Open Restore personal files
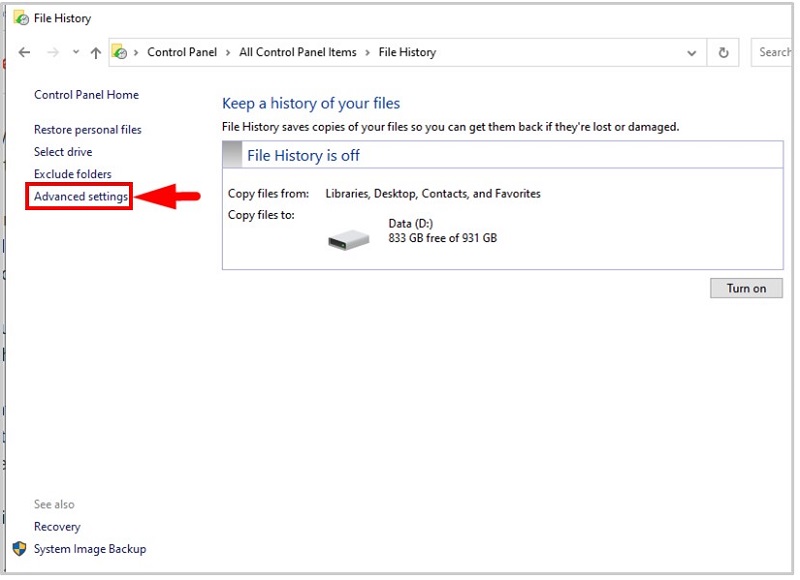800x580 pixels. [87, 130]
